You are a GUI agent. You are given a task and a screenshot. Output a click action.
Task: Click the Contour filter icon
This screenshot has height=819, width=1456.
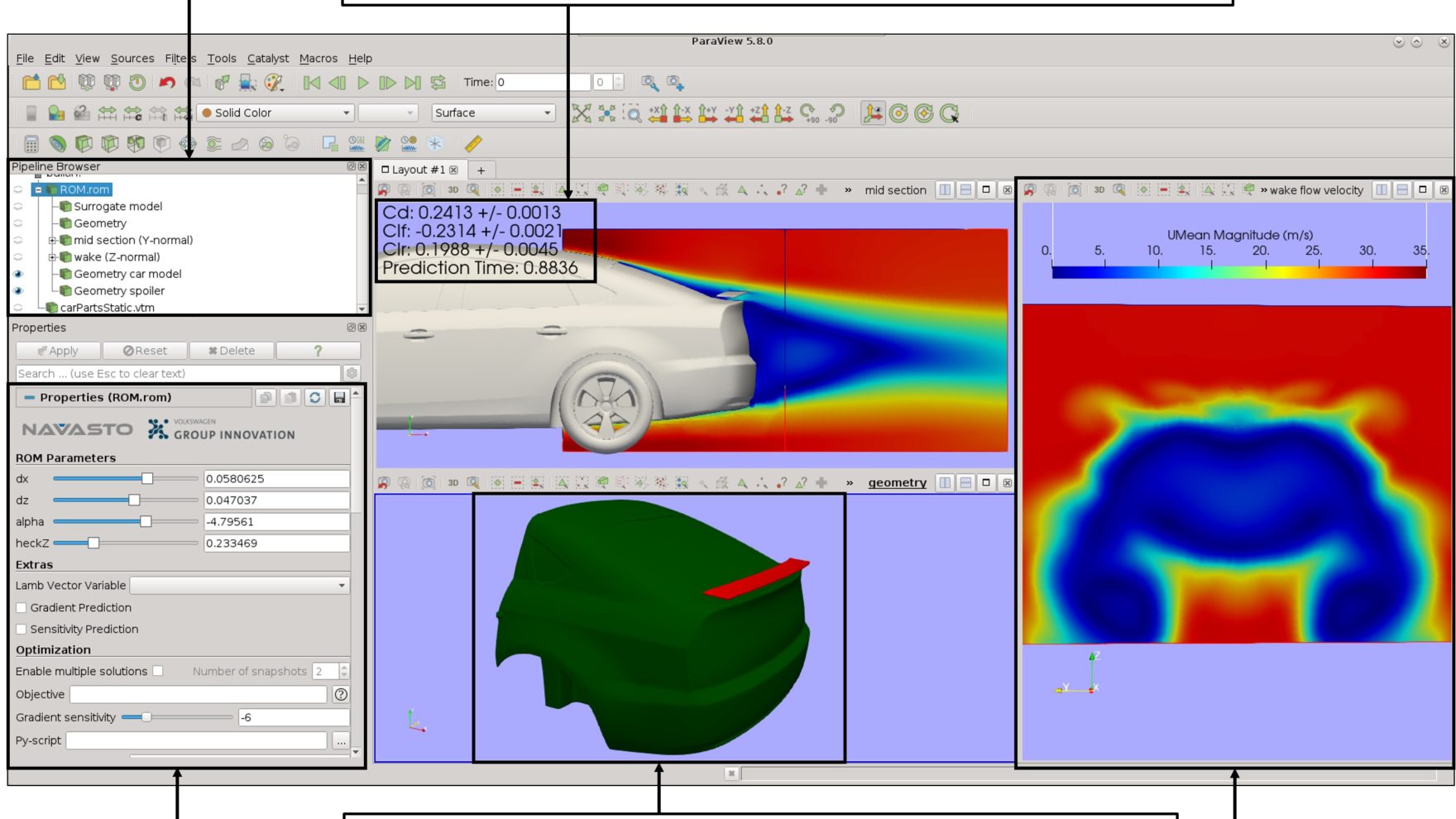[57, 144]
